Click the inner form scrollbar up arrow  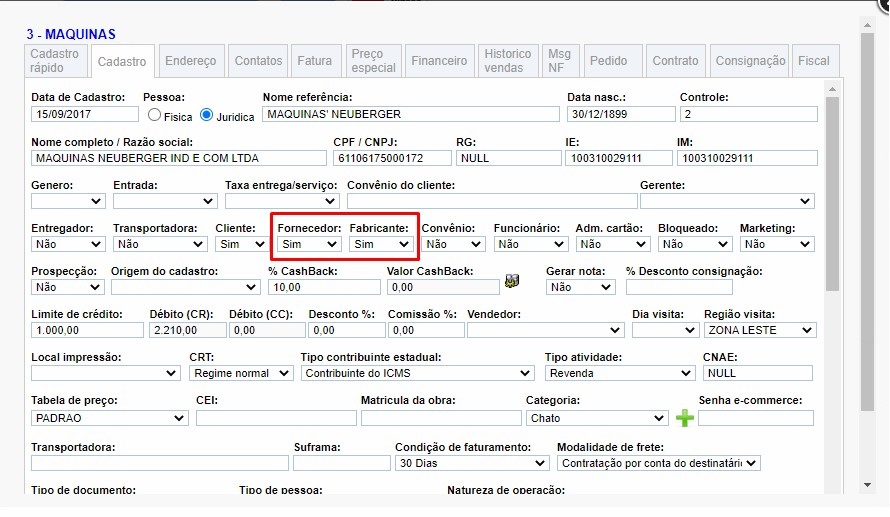[x=832, y=90]
